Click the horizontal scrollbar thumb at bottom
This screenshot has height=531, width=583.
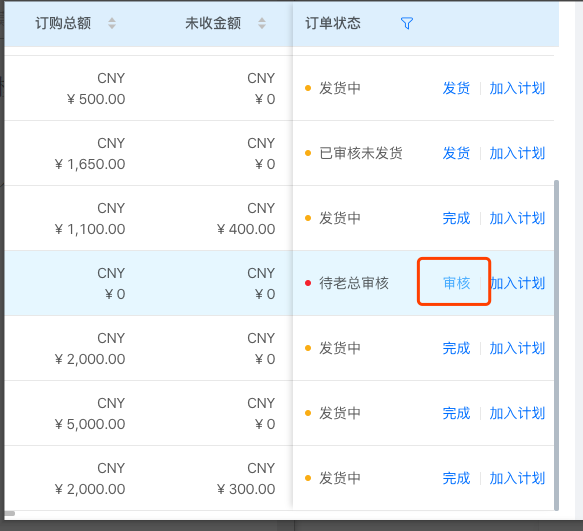(x=9, y=514)
